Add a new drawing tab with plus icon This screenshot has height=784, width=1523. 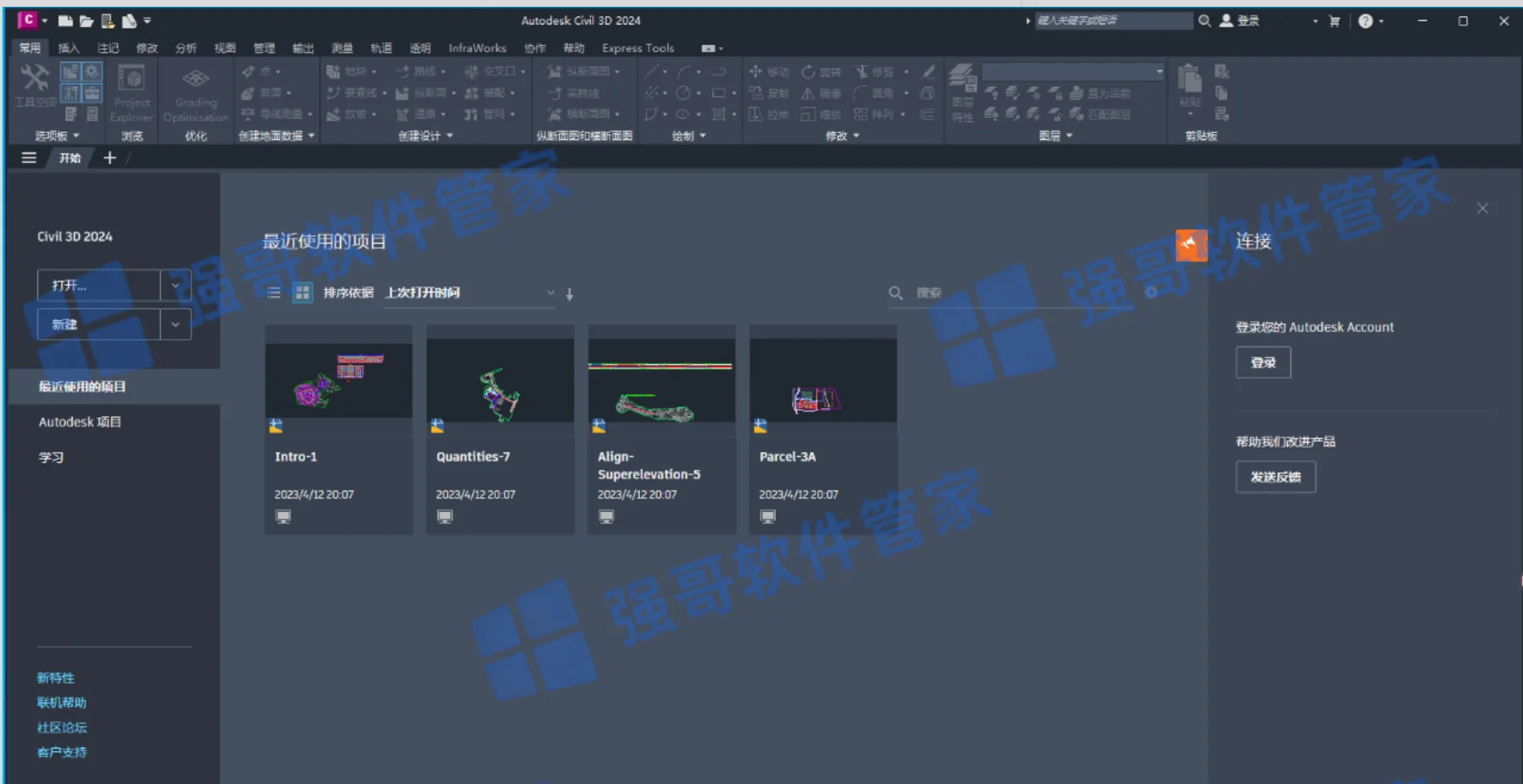pos(110,158)
